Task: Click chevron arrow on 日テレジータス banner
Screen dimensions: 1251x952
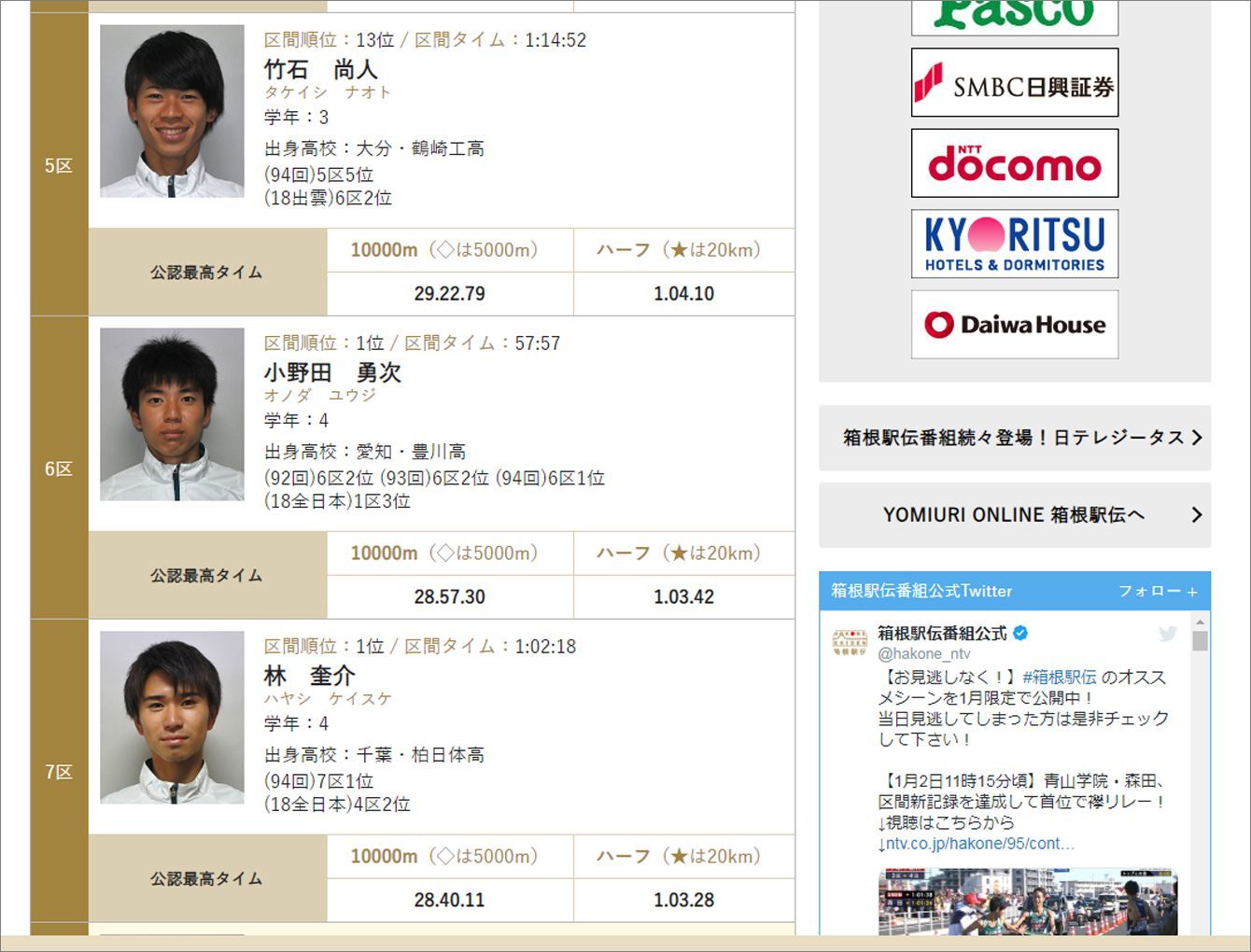Action: click(x=1197, y=438)
